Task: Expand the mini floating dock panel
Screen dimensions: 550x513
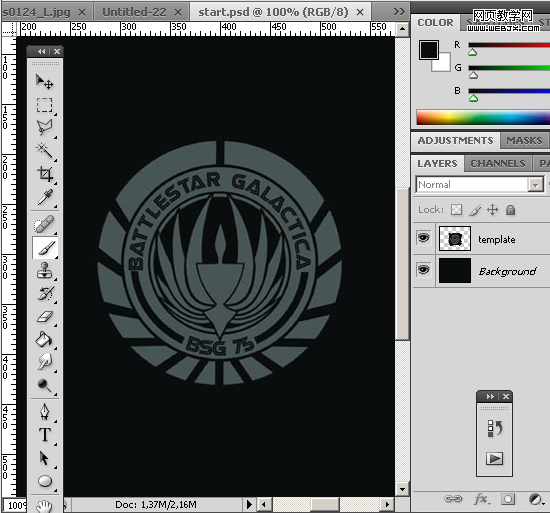Action: 490,397
